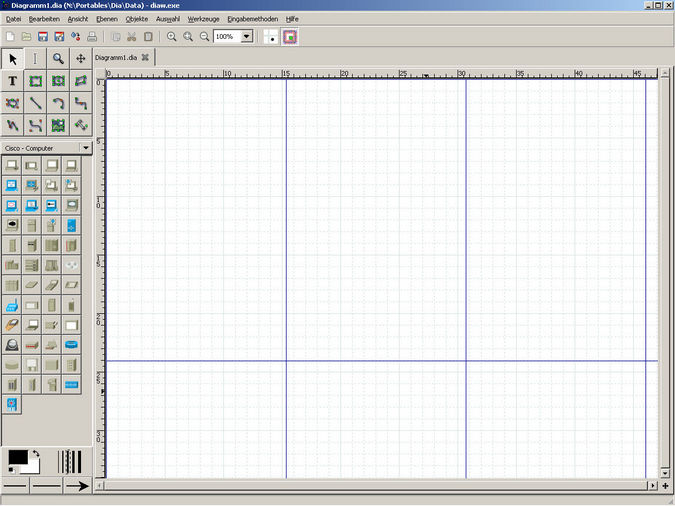Open the end arrow style selector
Image resolution: width=675 pixels, height=506 pixels.
point(76,486)
